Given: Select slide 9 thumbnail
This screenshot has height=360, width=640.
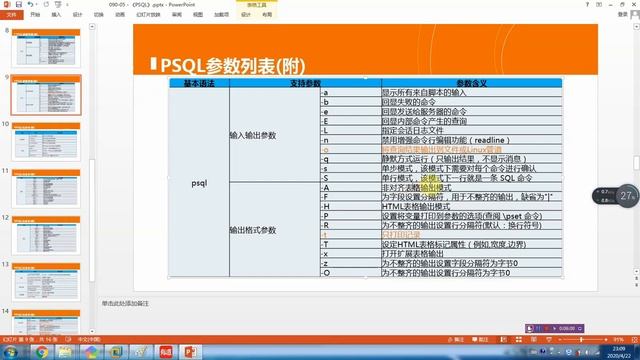Looking at the screenshot, I should point(46,95).
